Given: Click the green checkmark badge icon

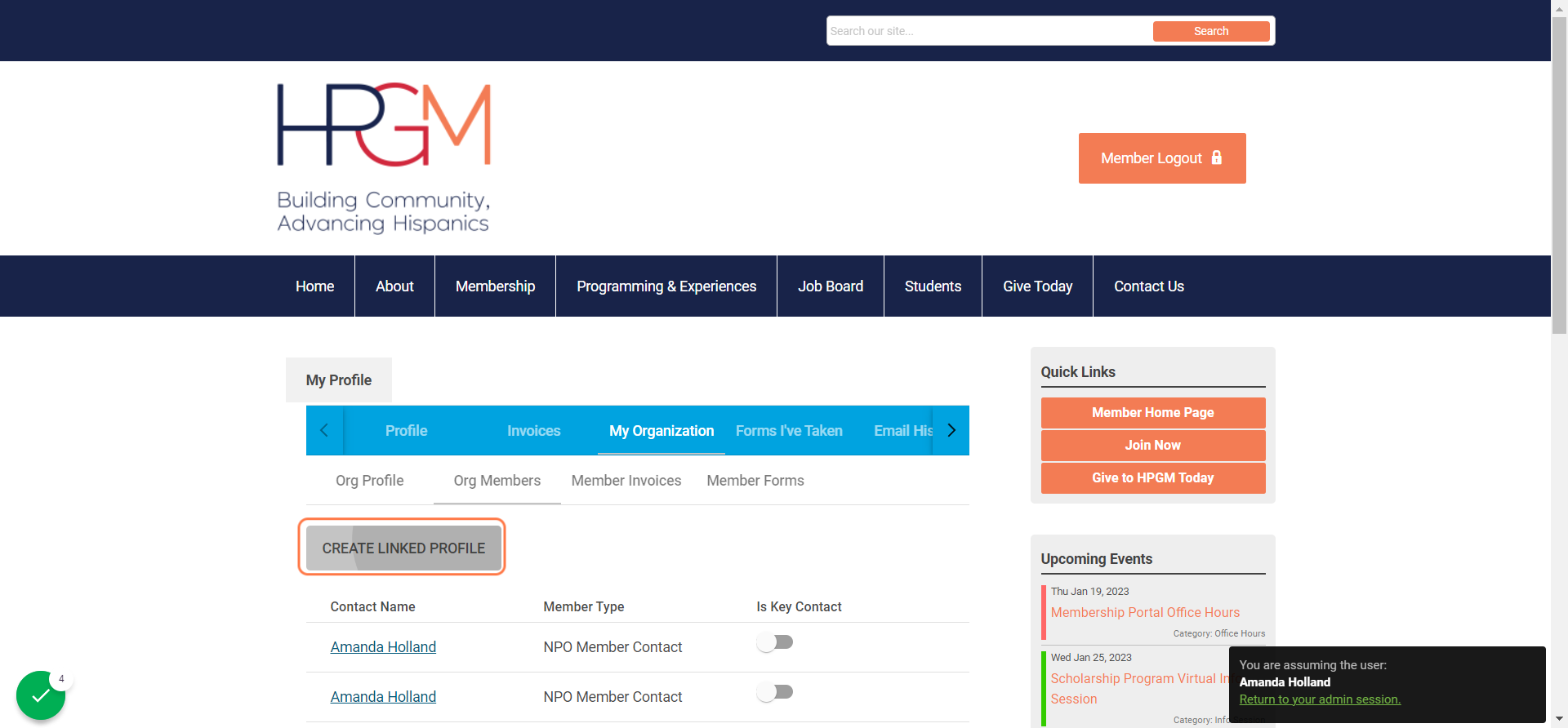Looking at the screenshot, I should pos(41,695).
